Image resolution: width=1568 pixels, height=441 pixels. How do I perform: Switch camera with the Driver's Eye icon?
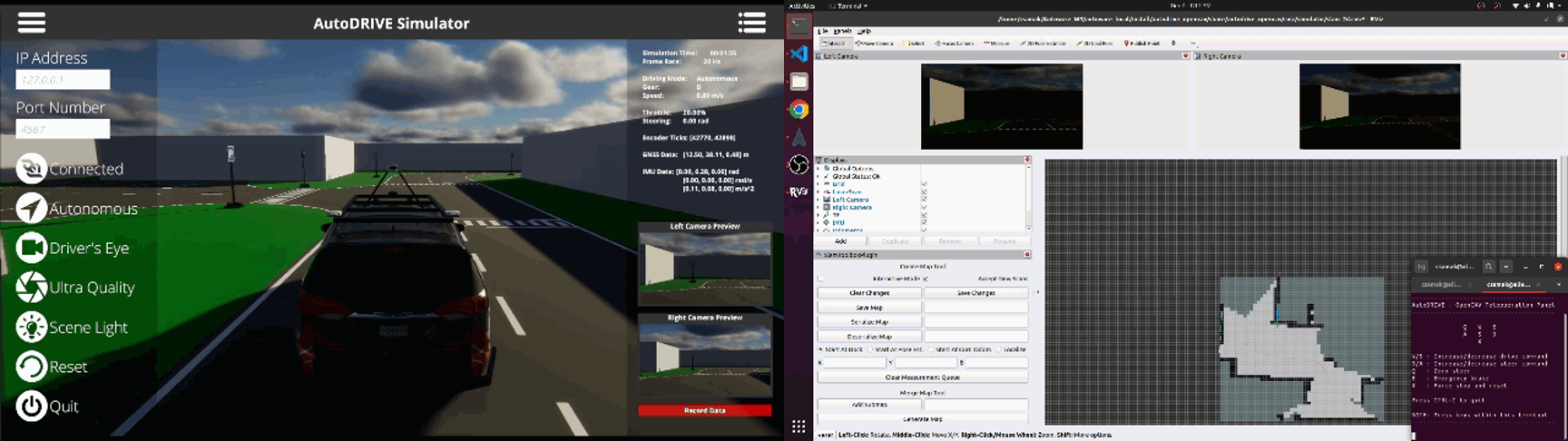32,248
